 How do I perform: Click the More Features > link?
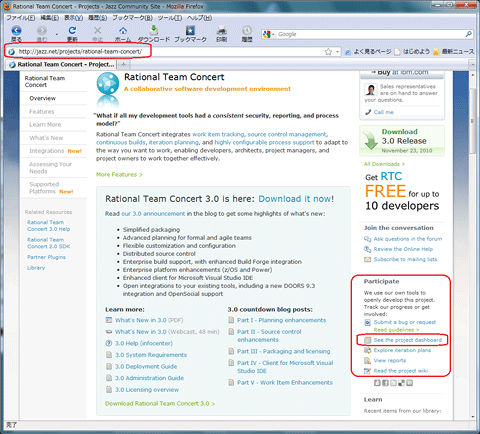119,175
